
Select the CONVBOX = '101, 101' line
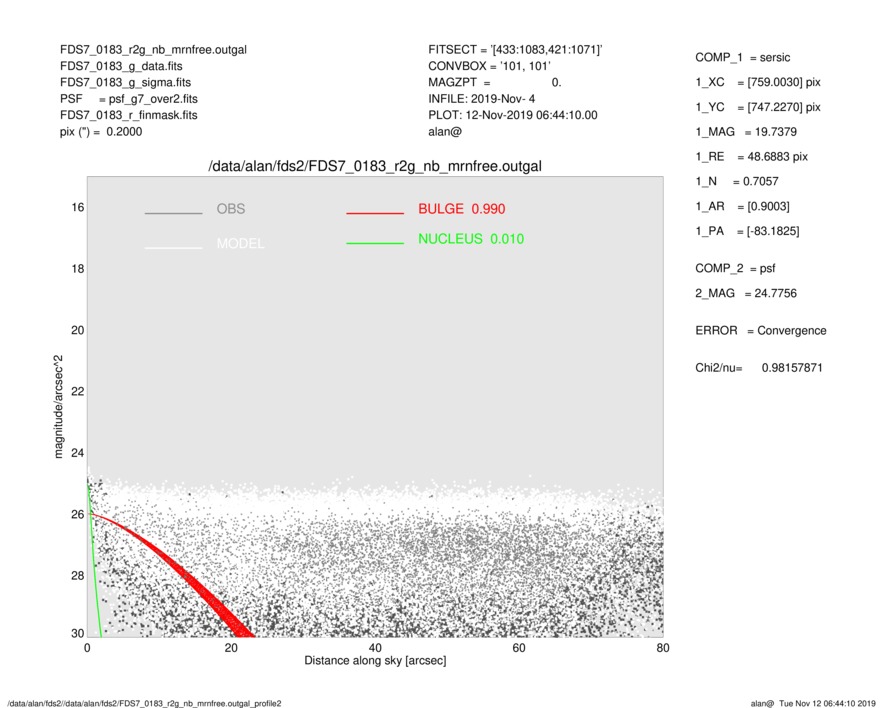coord(489,66)
